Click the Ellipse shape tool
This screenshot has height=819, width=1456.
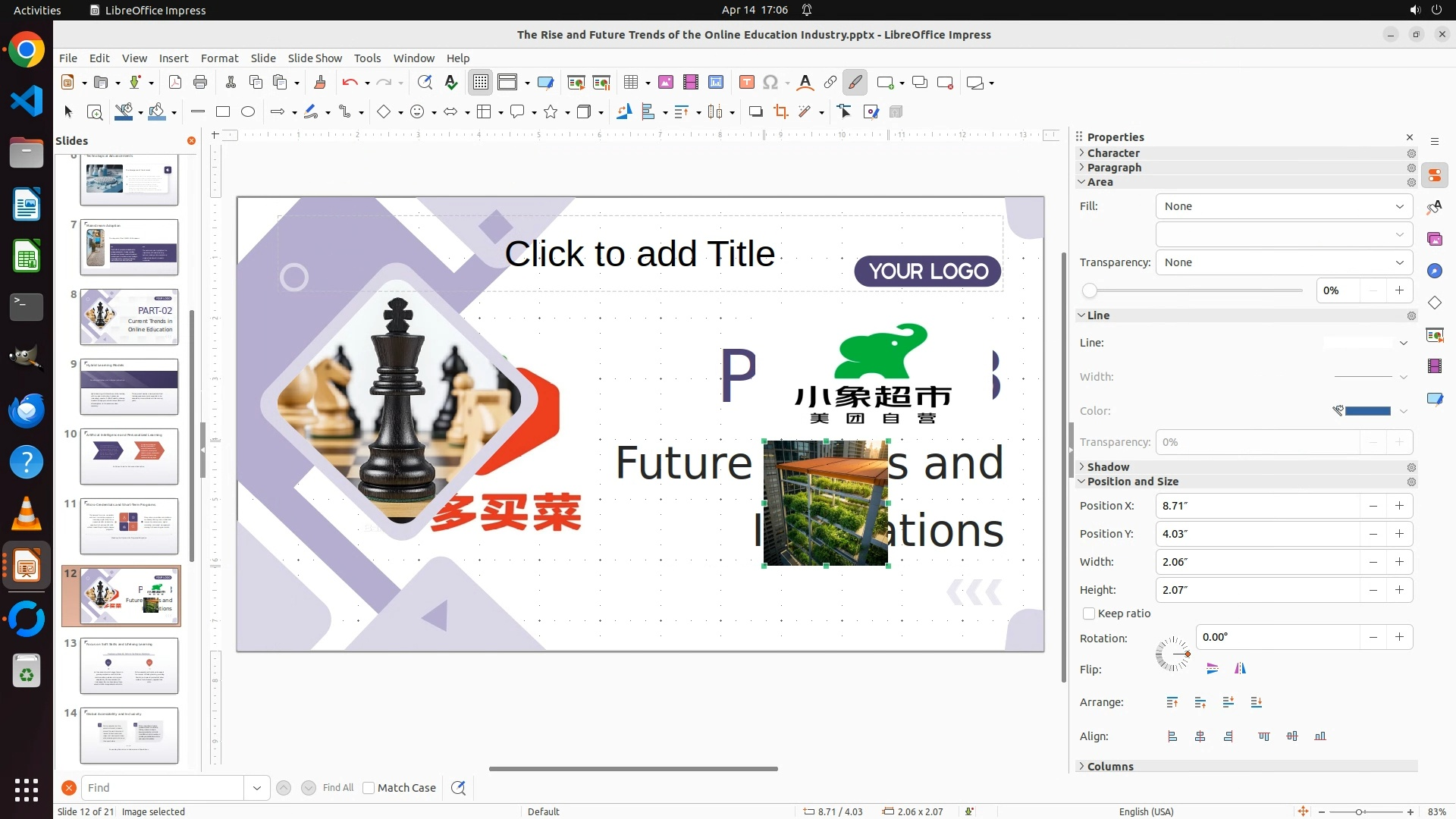click(x=247, y=112)
